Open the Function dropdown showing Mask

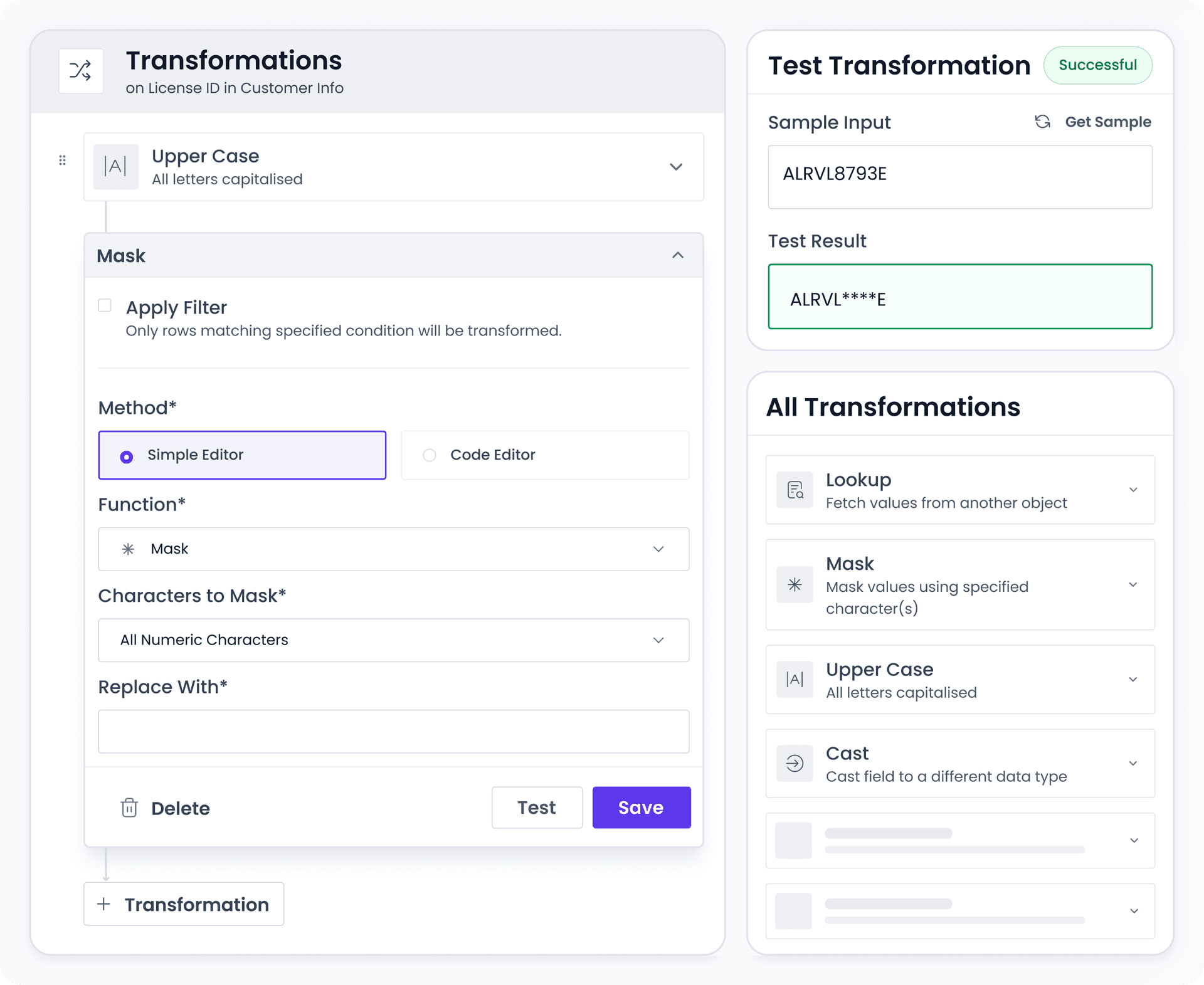tap(658, 549)
